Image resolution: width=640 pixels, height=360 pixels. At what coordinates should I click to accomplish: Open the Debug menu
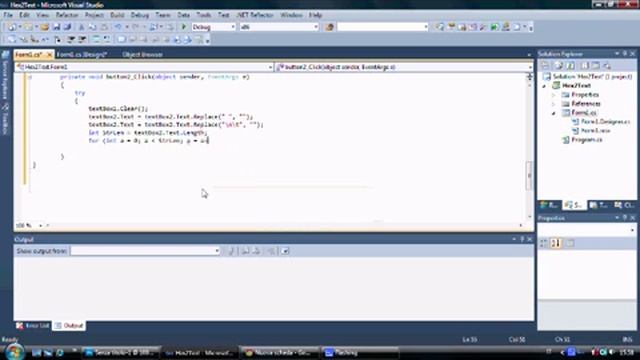coord(140,15)
